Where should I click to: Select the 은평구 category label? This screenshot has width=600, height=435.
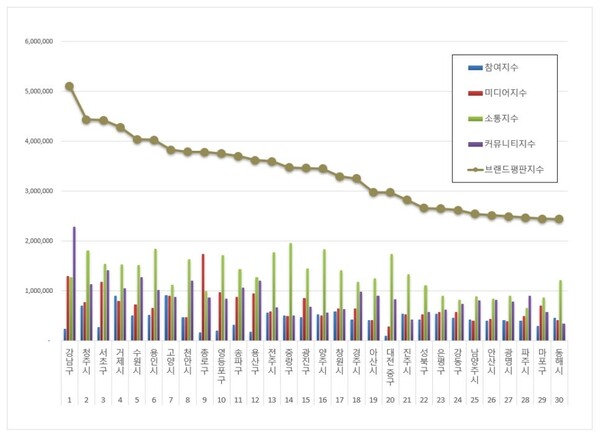[x=441, y=361]
